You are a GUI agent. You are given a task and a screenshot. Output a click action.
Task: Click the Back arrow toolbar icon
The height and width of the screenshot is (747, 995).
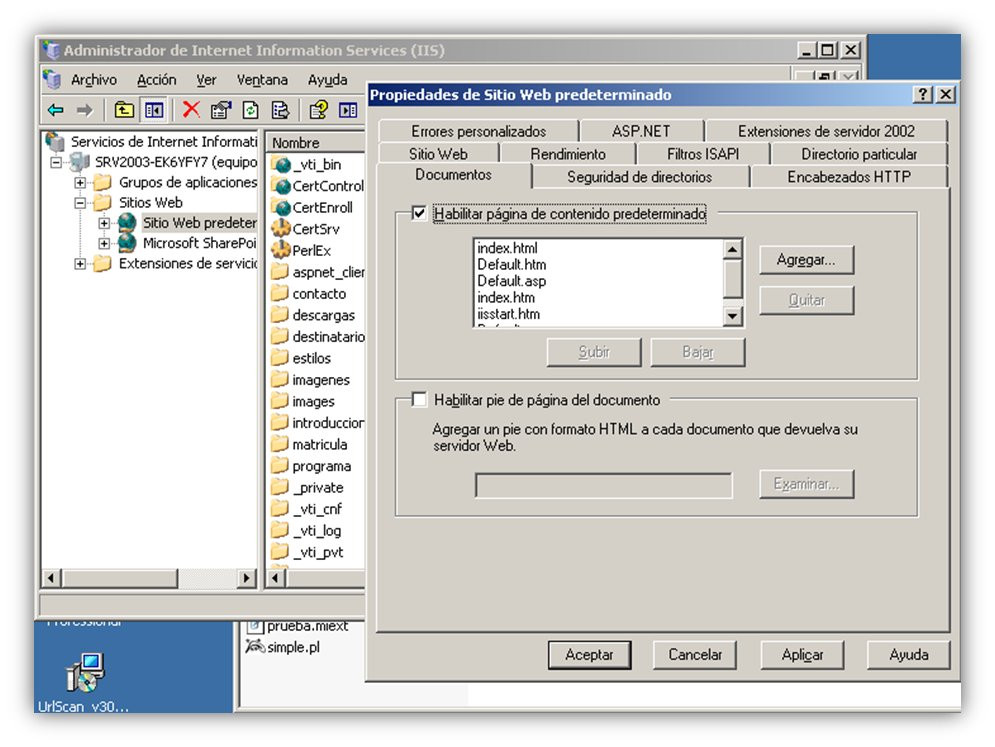point(56,110)
